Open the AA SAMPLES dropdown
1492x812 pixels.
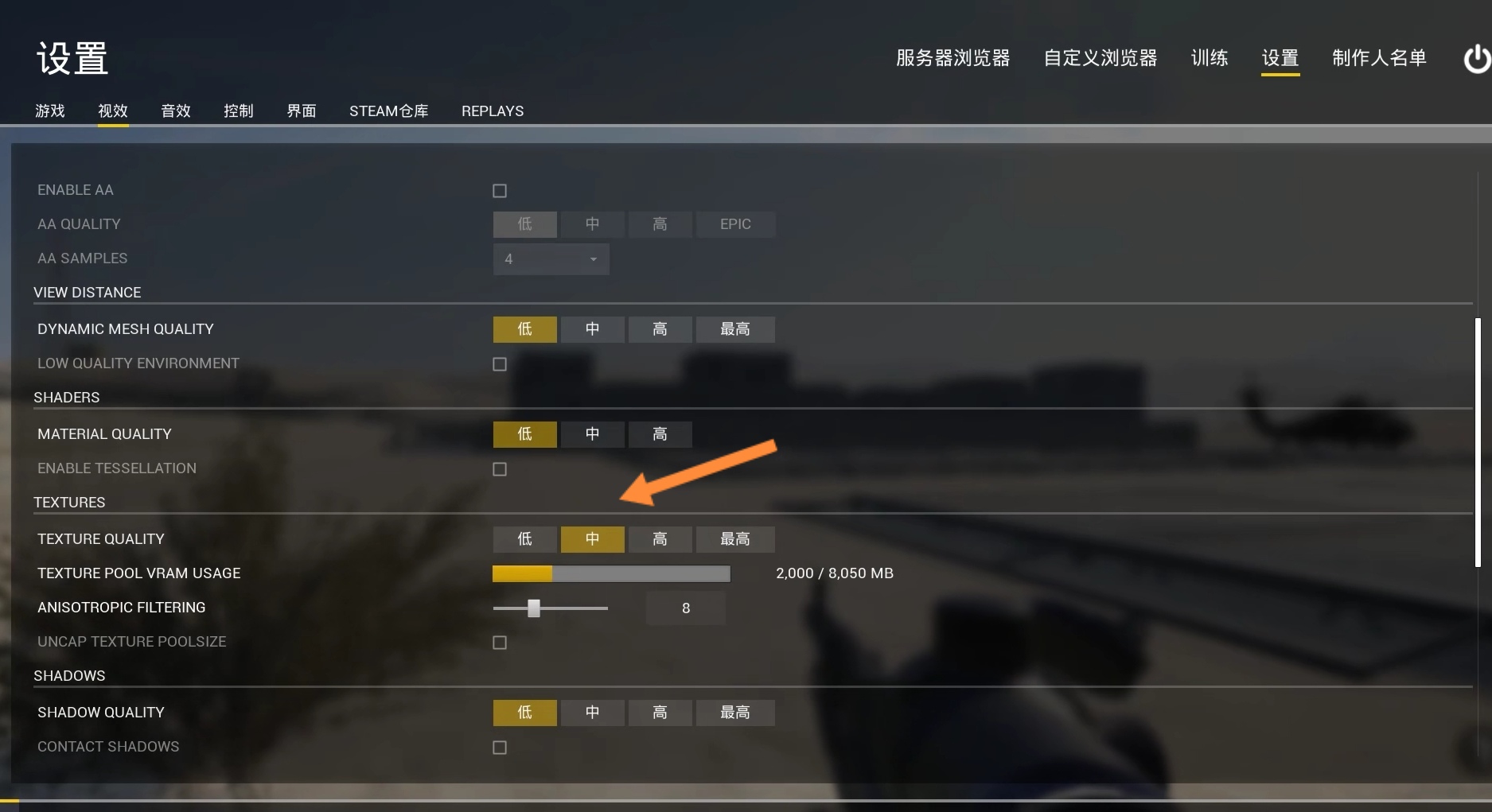(x=551, y=259)
